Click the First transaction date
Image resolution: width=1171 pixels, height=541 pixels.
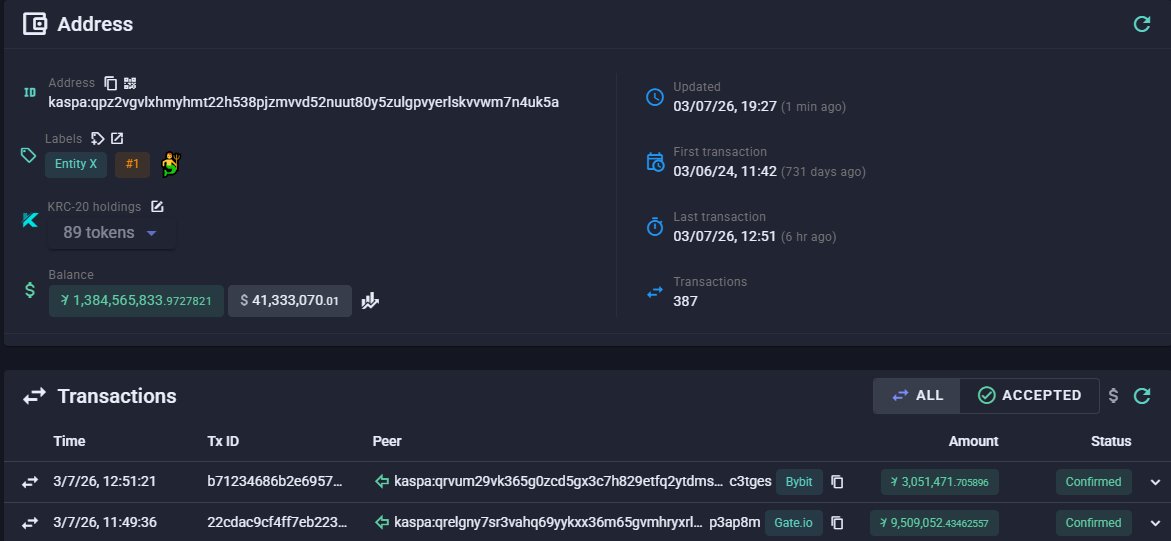click(724, 171)
